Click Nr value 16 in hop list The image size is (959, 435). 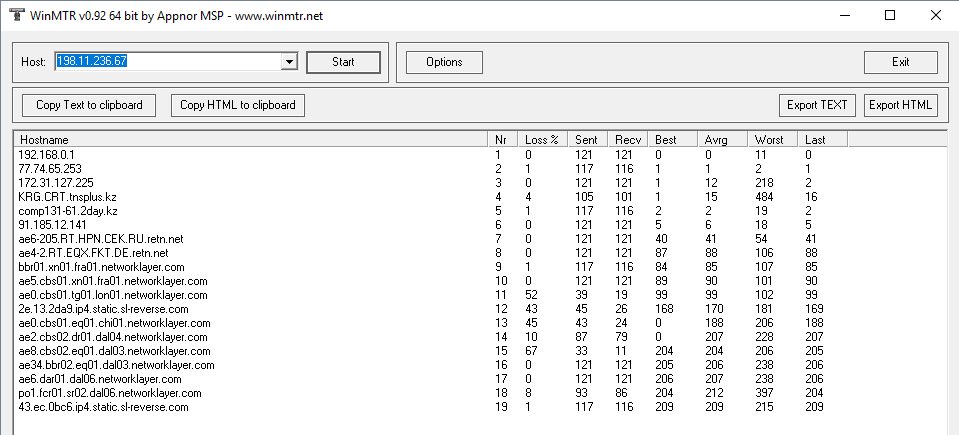501,365
